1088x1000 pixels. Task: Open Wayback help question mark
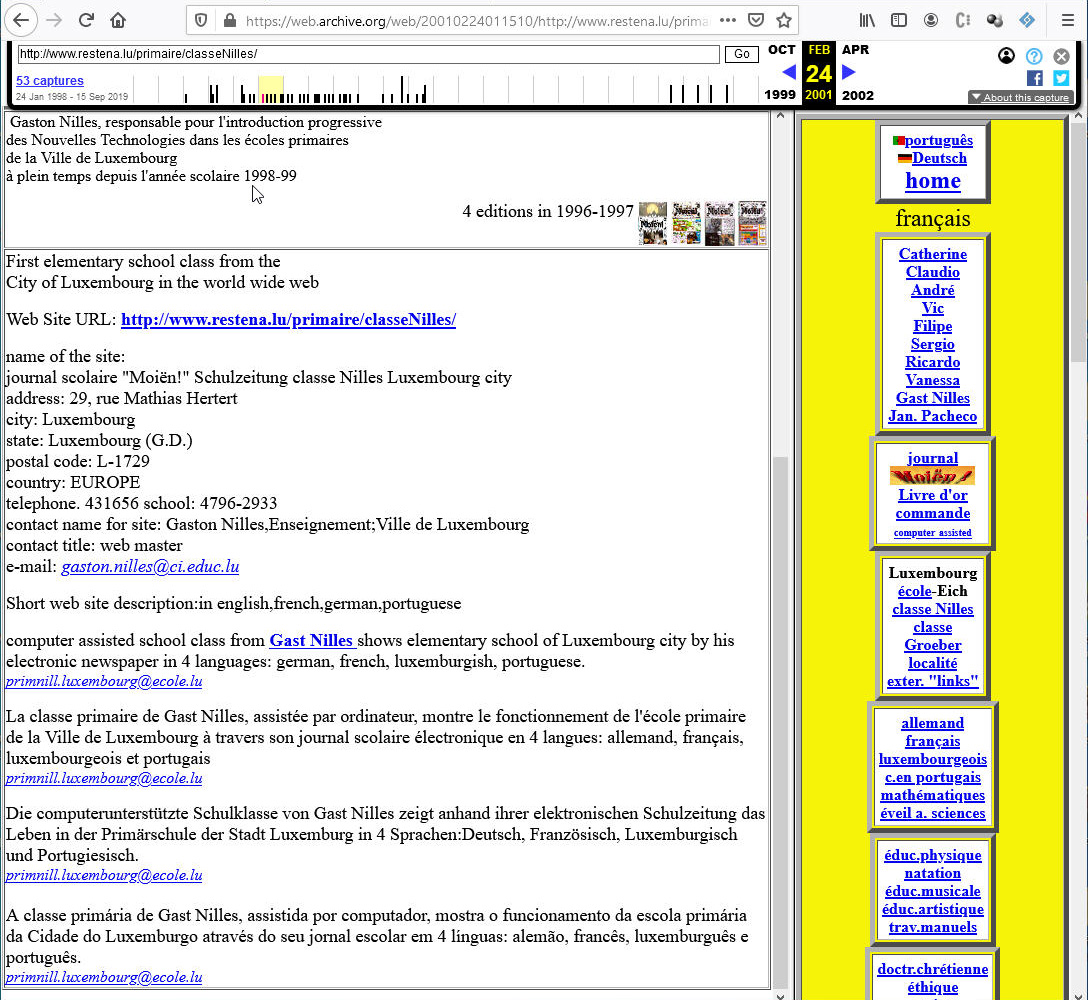1034,56
